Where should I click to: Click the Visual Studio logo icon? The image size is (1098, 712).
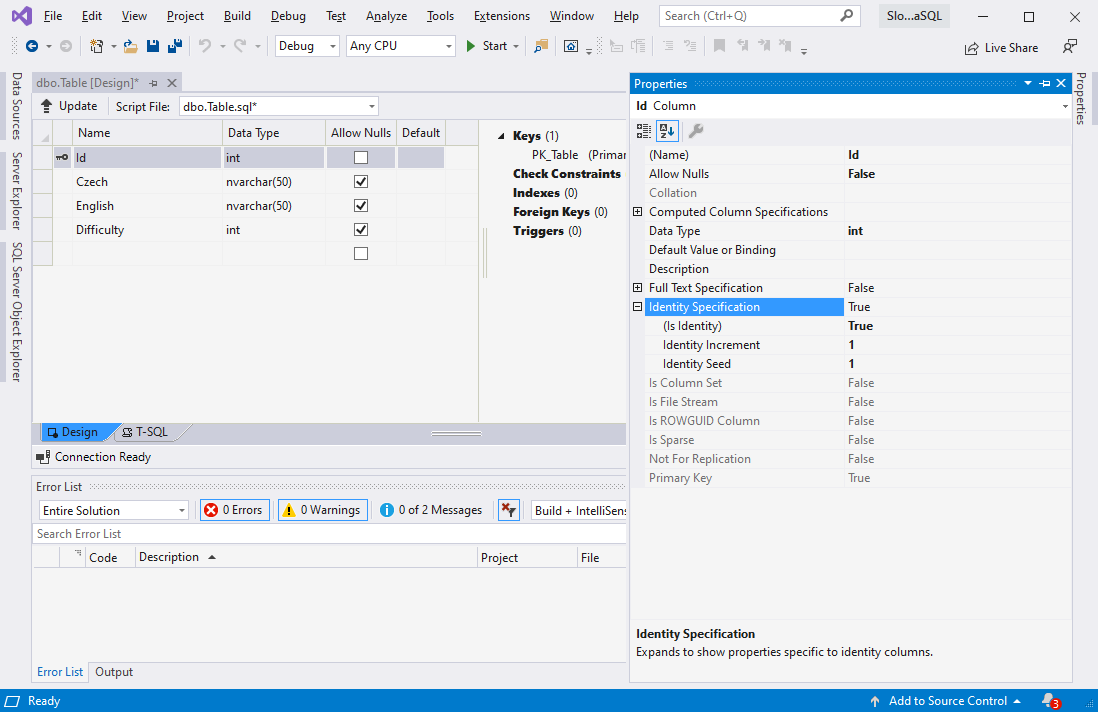pos(22,15)
